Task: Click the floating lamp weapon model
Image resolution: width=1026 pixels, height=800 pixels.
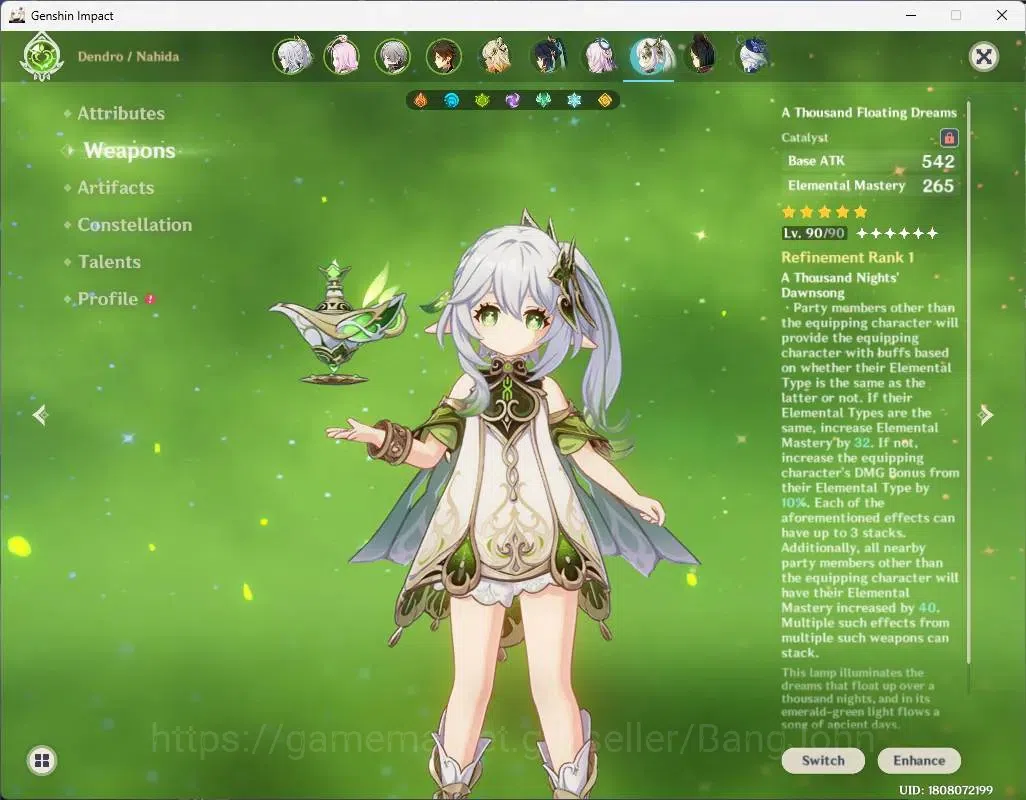Action: click(338, 322)
